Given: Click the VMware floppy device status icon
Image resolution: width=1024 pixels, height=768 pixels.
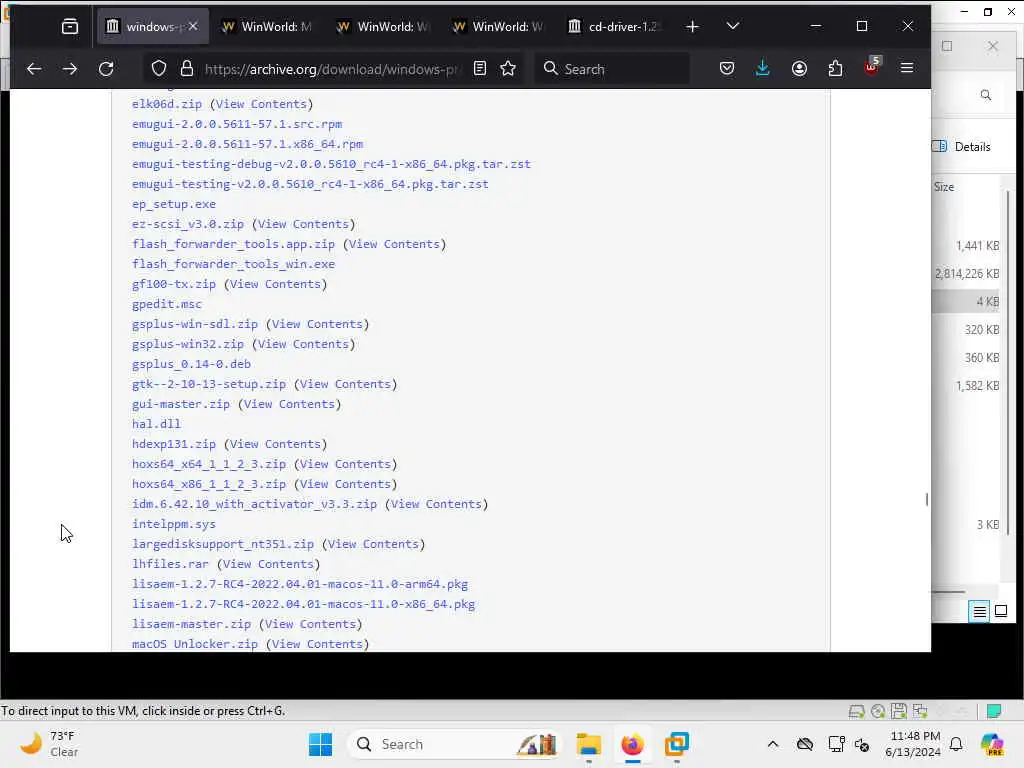Looking at the screenshot, I should (x=899, y=711).
